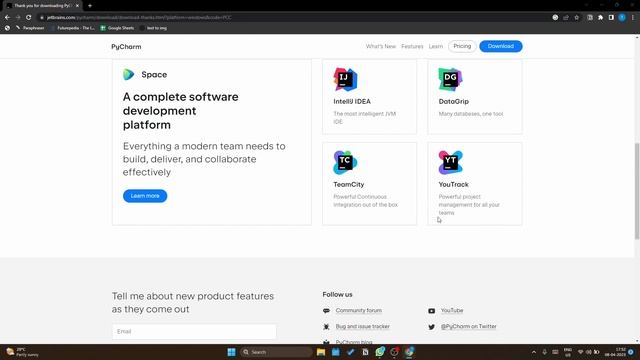Click 'The most intelligent JVM IDE' description
The width and height of the screenshot is (640, 360).
(364, 118)
